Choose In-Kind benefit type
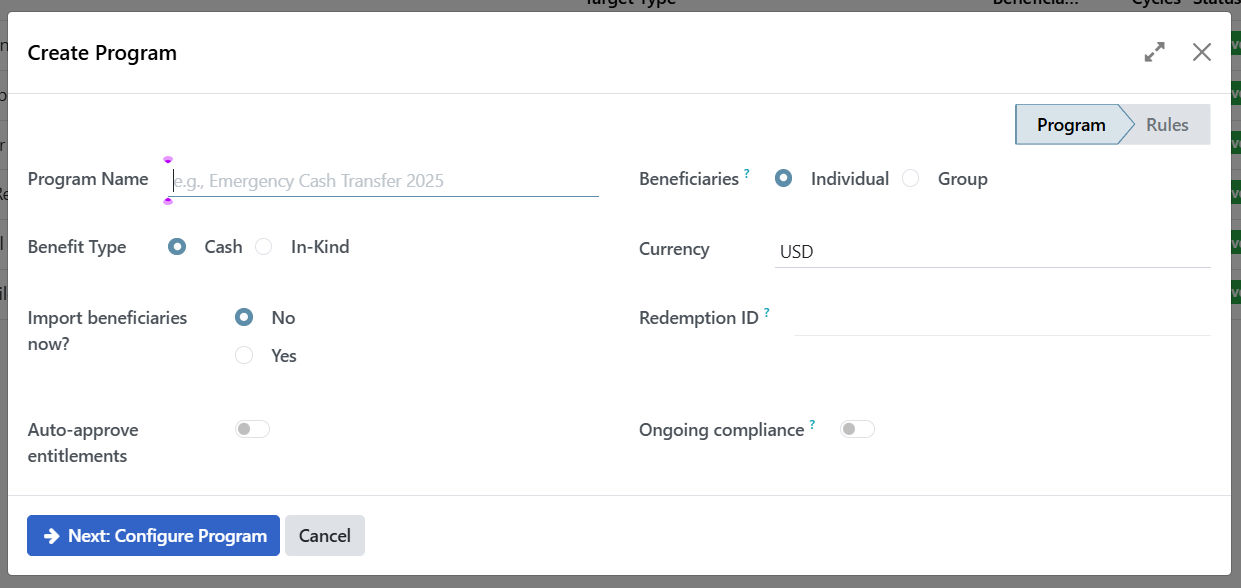The height and width of the screenshot is (588, 1241). tap(263, 246)
